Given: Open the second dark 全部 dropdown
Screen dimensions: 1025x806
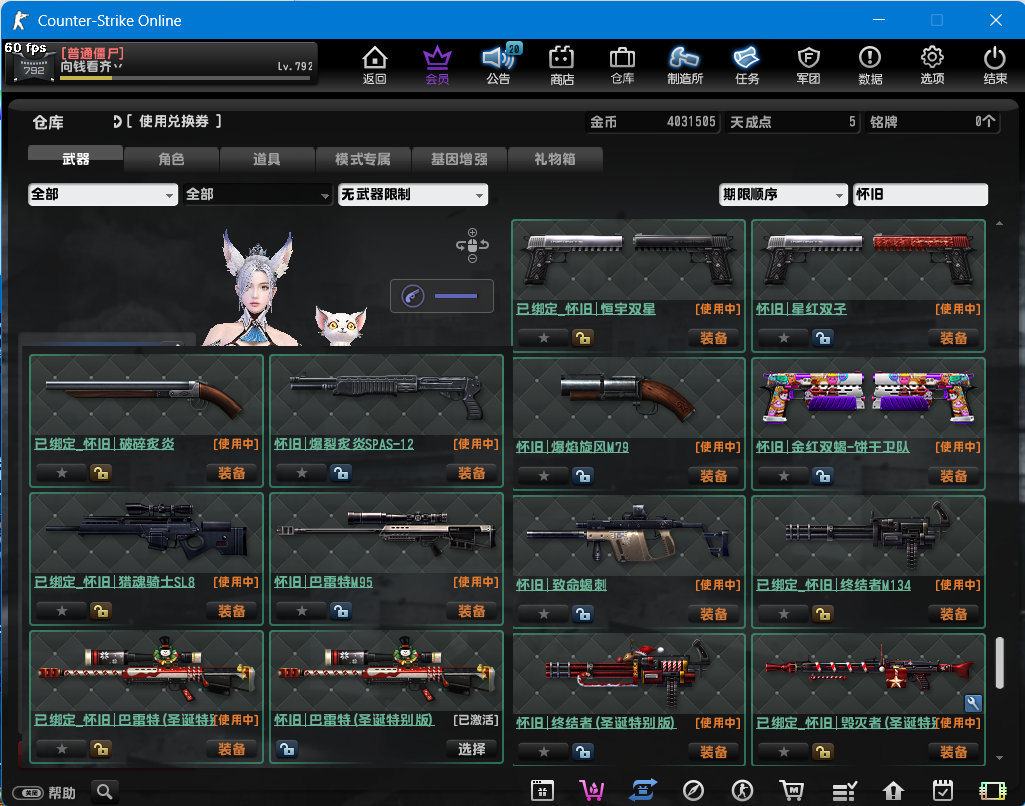Looking at the screenshot, I should (257, 194).
